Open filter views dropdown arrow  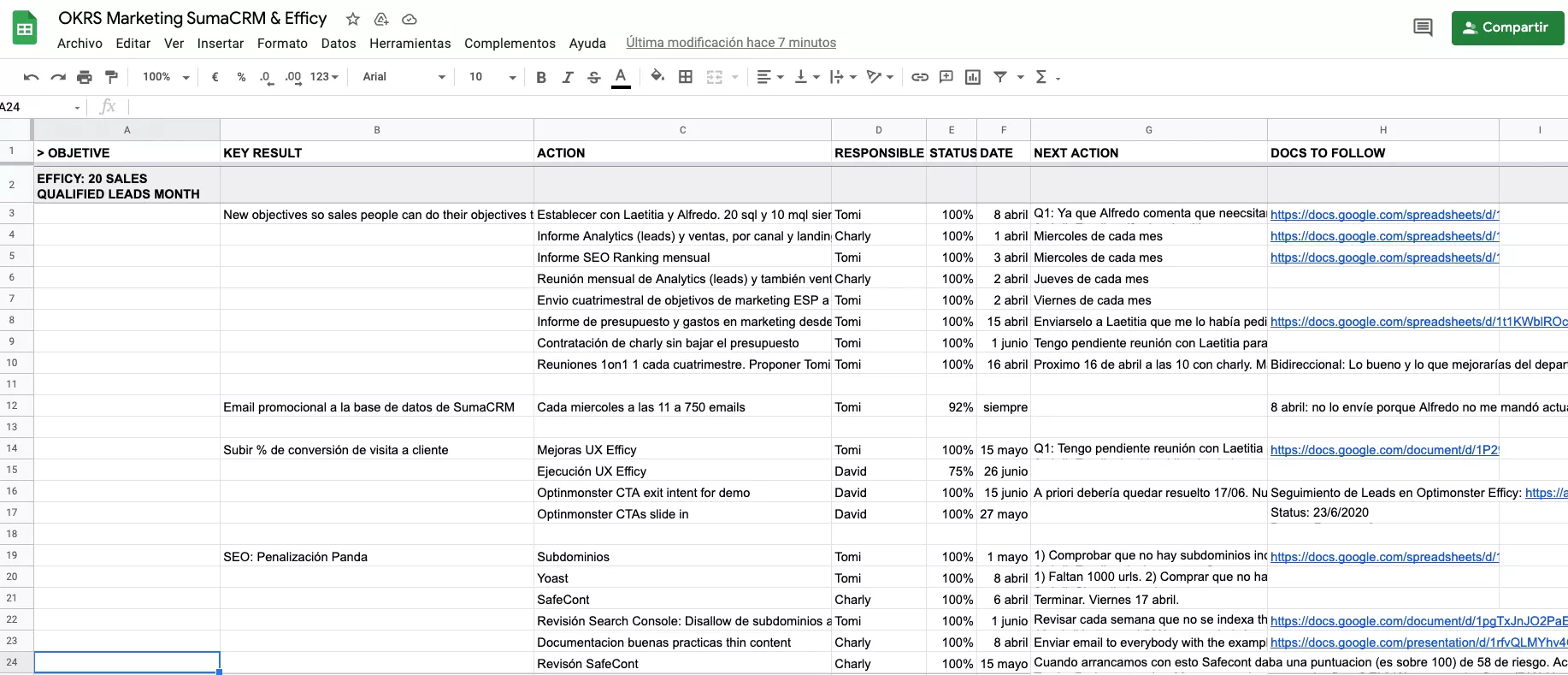click(x=1020, y=77)
